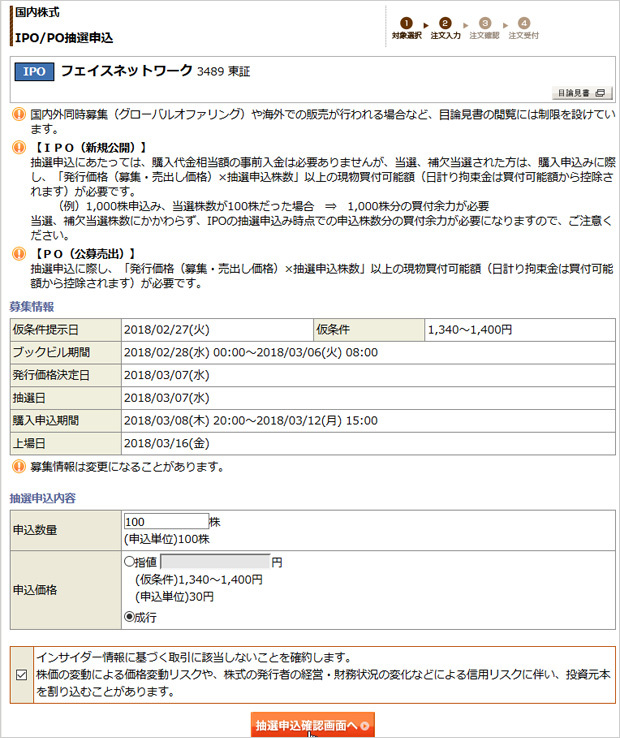Image resolution: width=620 pixels, height=738 pixels.
Task: Click the 仮条件 value 1,340~1,400円 in table
Action: pos(469,329)
